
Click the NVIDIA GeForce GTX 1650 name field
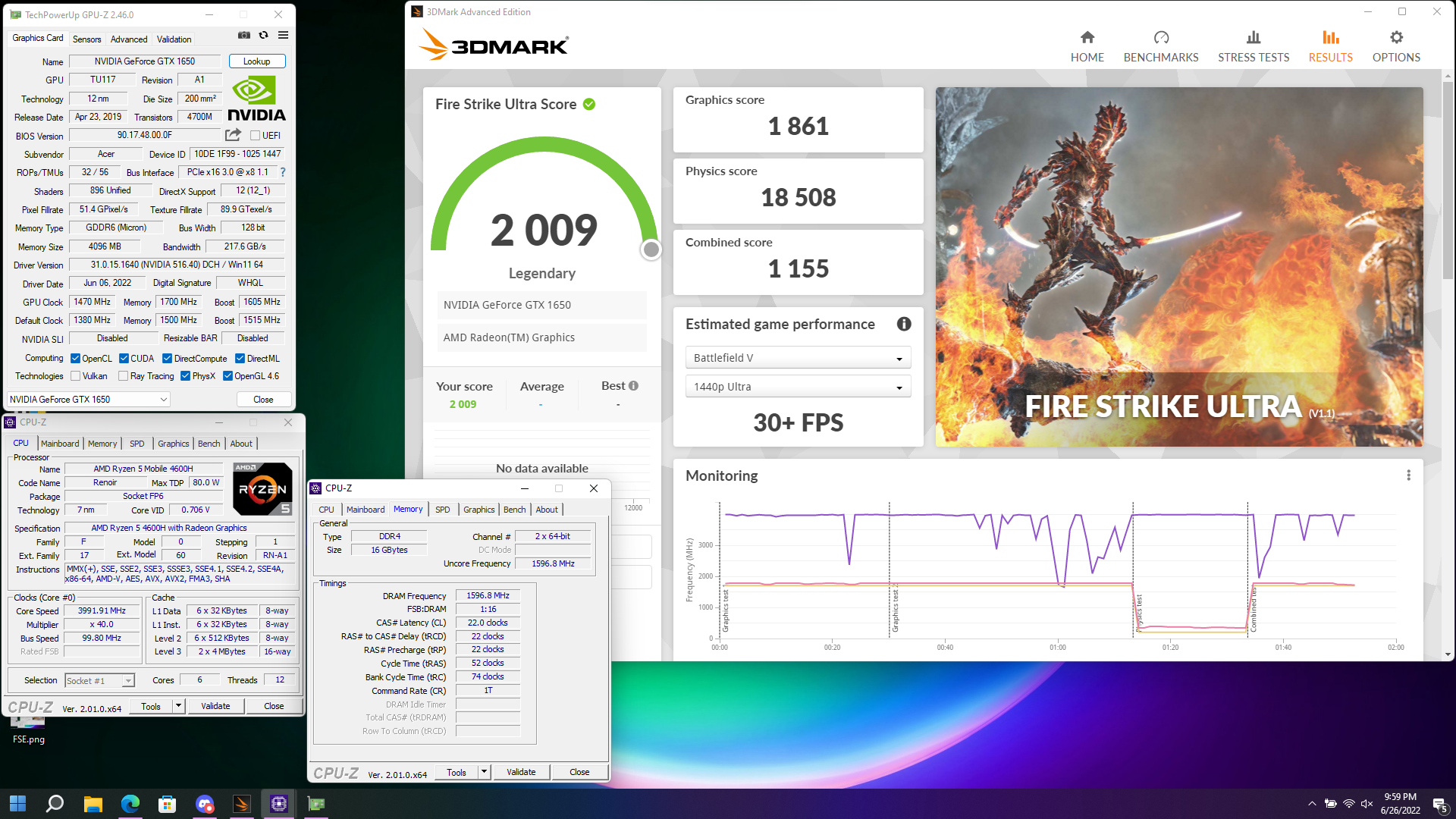(145, 61)
